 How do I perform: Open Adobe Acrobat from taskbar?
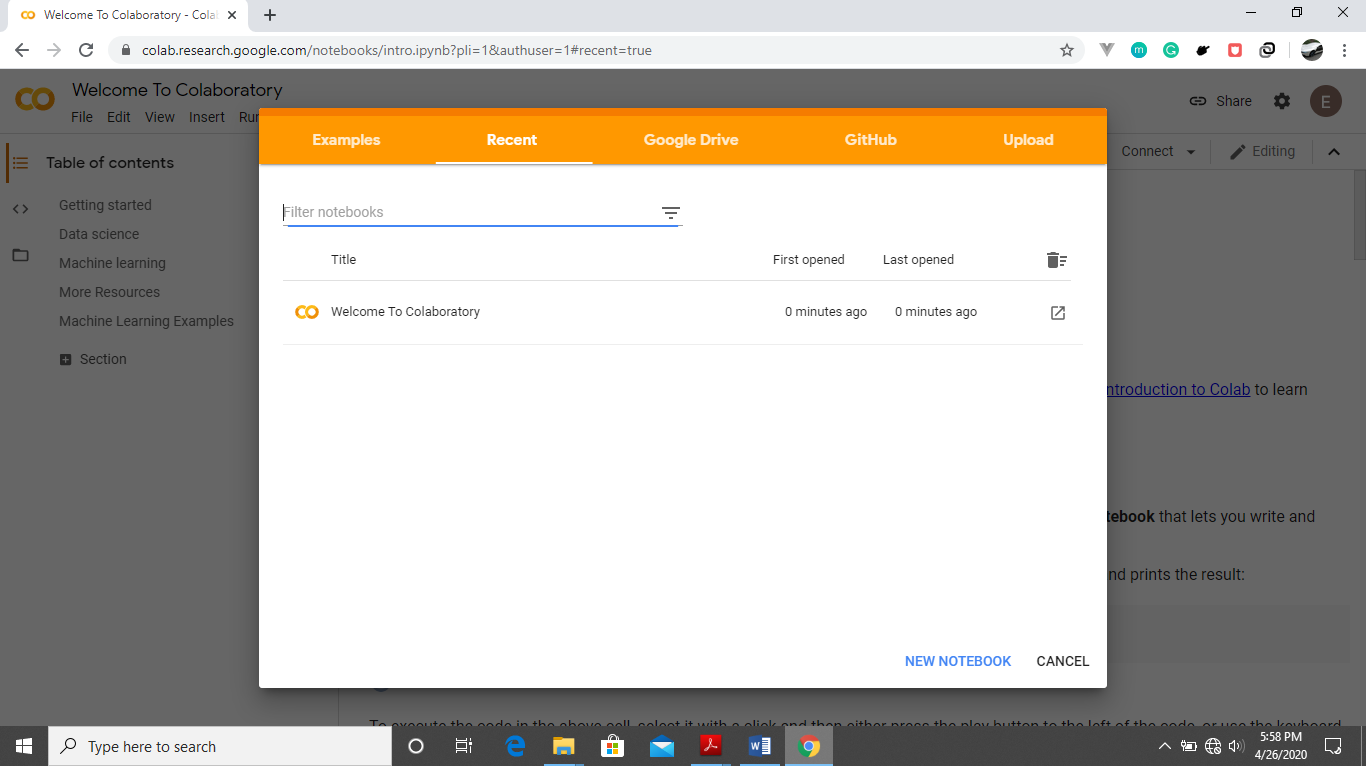[x=710, y=746]
